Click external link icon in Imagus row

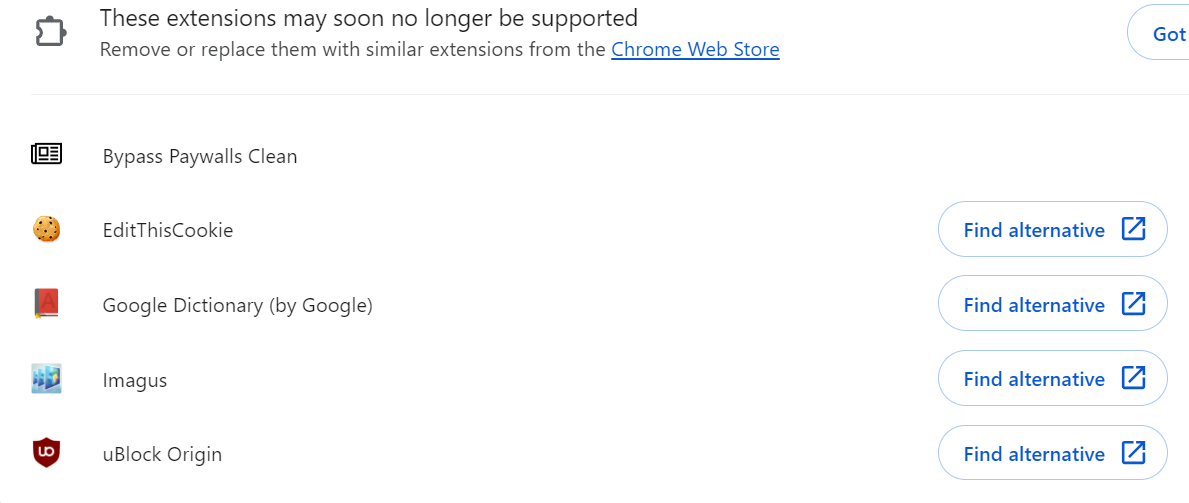pos(1133,378)
